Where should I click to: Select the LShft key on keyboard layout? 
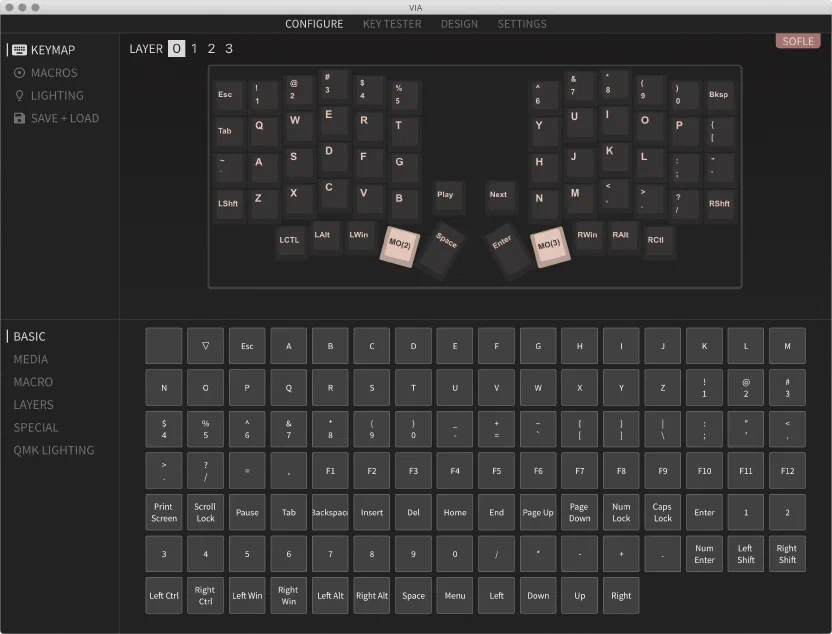(x=229, y=205)
